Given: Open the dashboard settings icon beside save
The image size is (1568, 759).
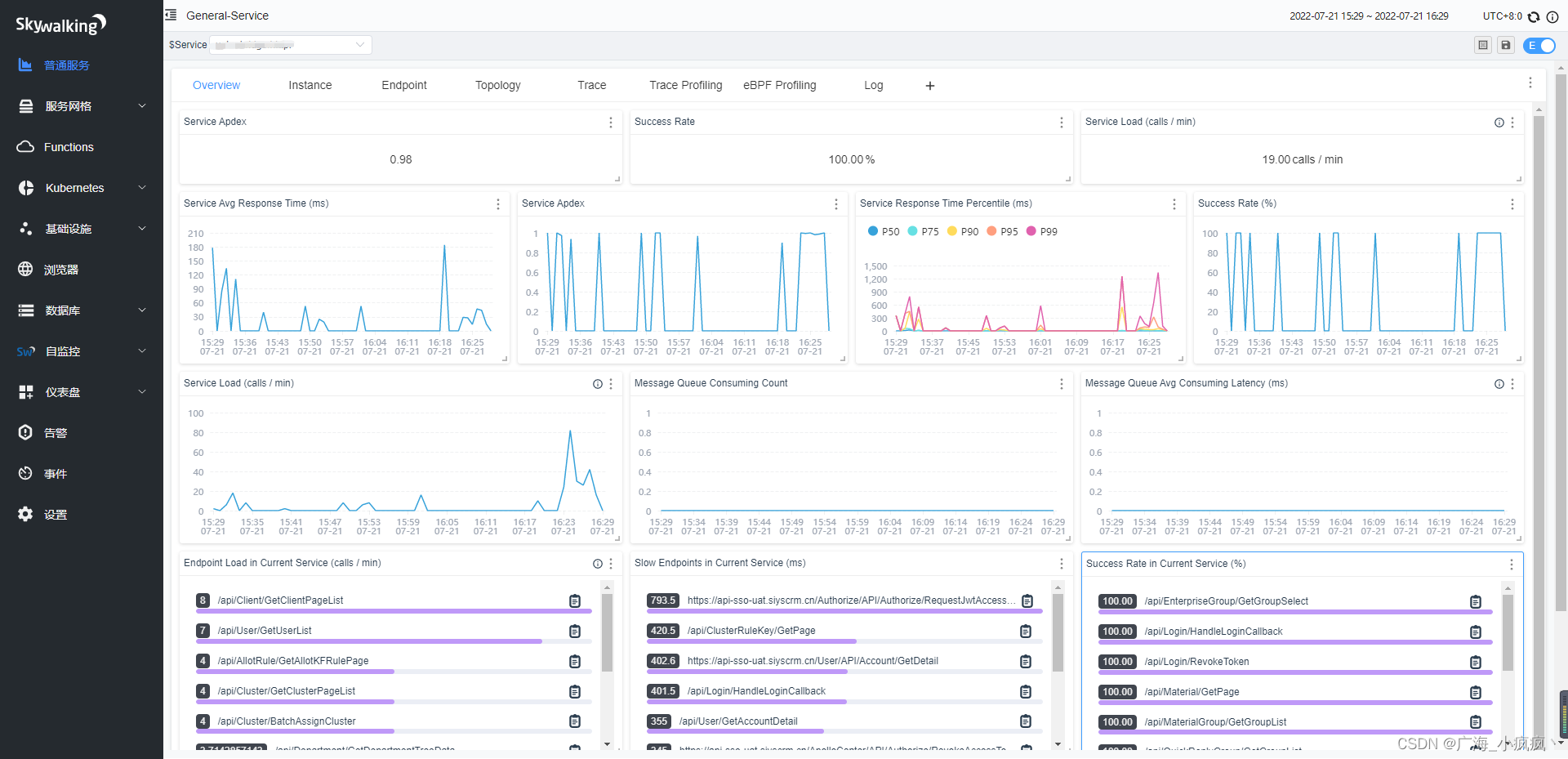Looking at the screenshot, I should [1483, 45].
